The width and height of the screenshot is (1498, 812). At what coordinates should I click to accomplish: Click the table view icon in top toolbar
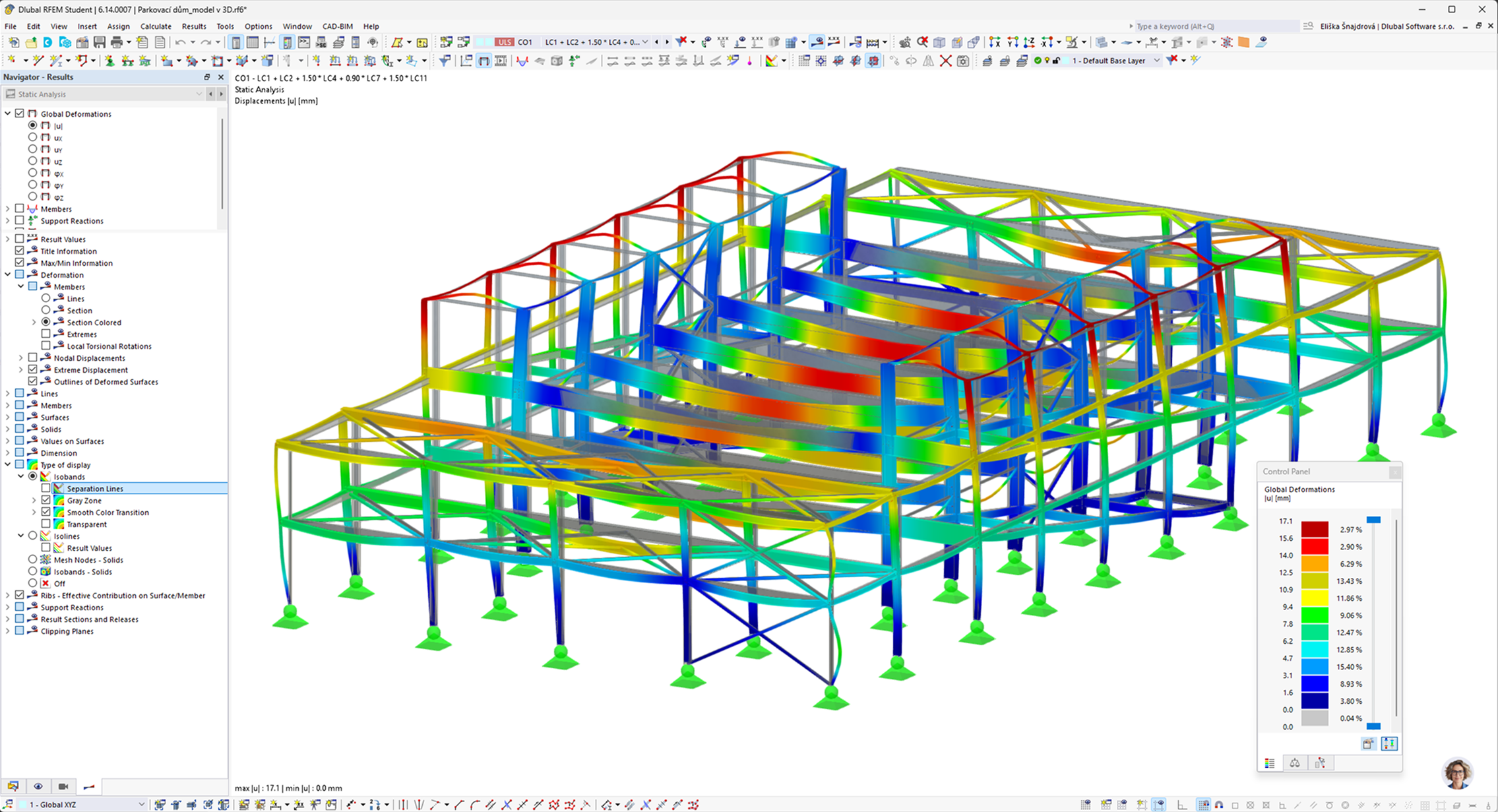[253, 42]
